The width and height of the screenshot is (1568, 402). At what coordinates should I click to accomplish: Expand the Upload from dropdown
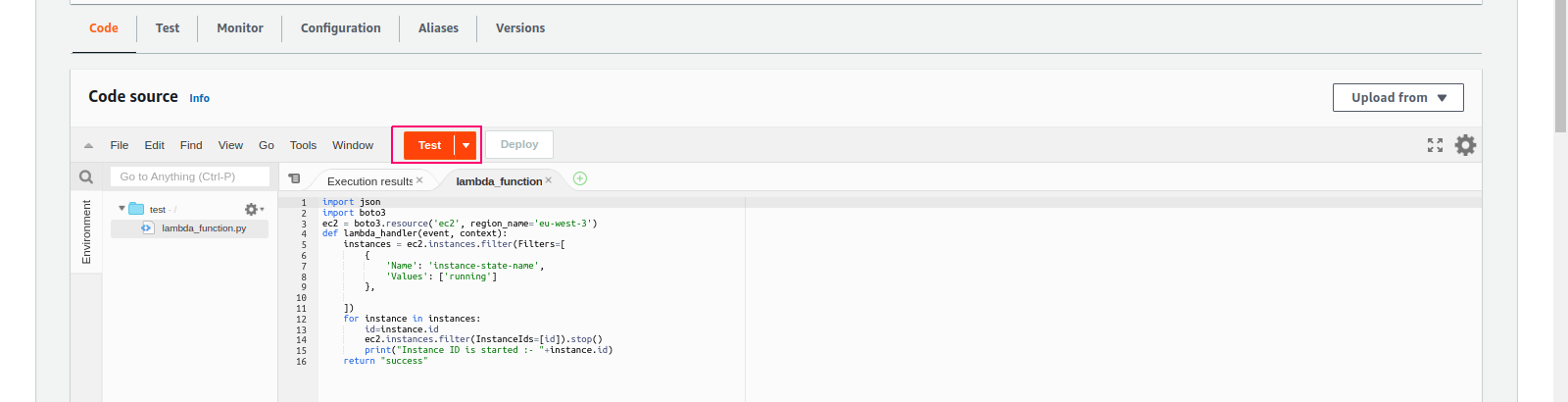click(1397, 97)
